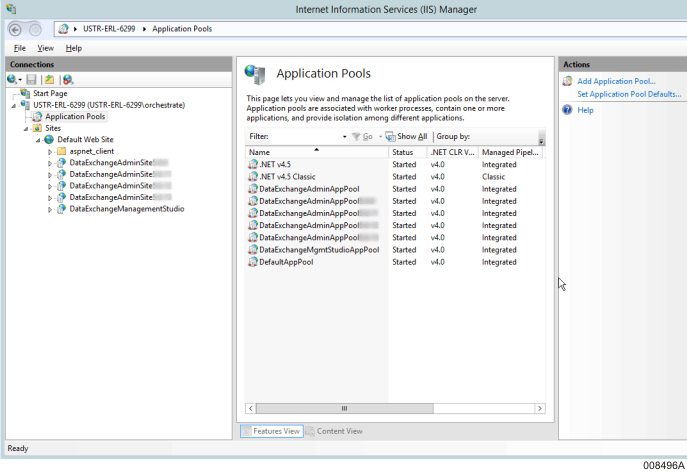Switch to the Content View tab
This screenshot has width=687, height=473.
pyautogui.click(x=334, y=431)
